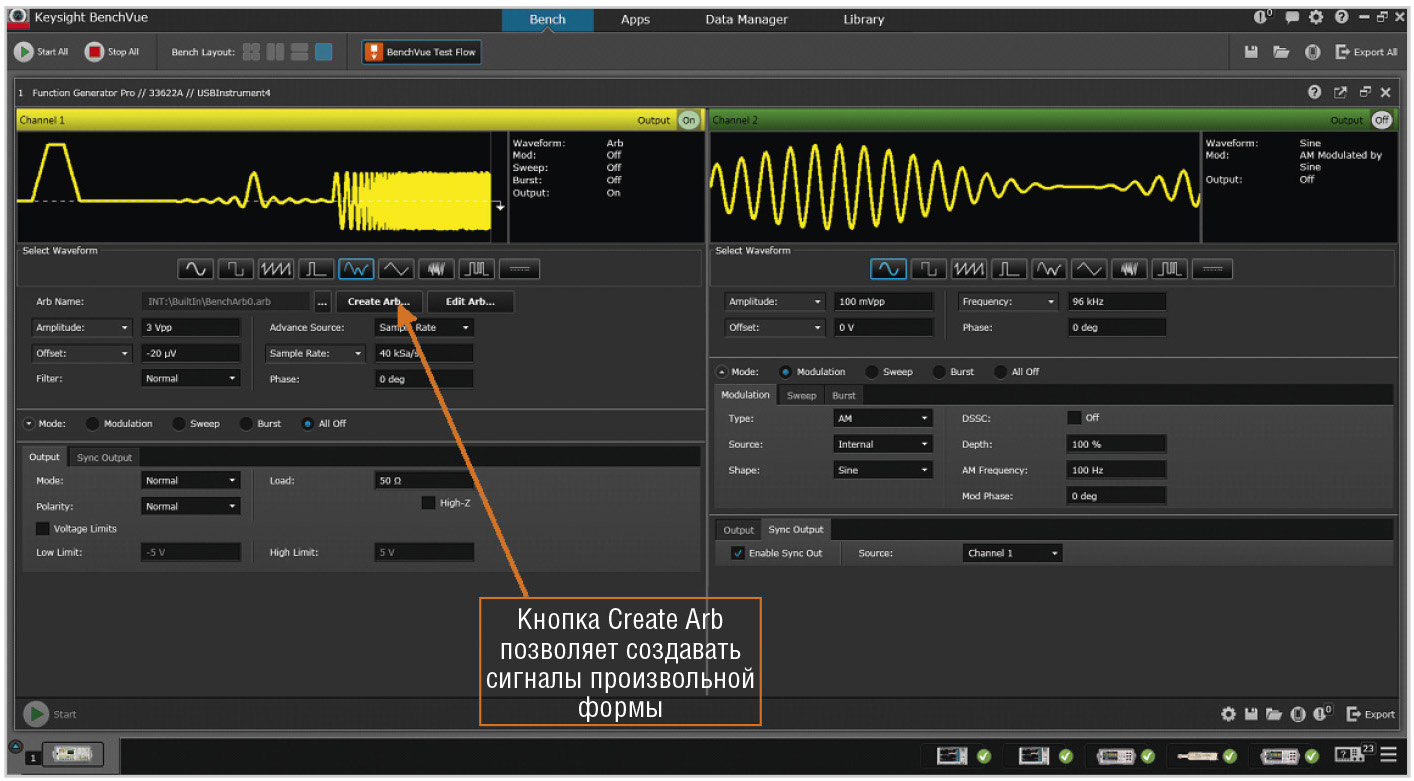Switch to four-quadrant bench layout icon
The height and width of the screenshot is (781, 1414).
point(251,52)
